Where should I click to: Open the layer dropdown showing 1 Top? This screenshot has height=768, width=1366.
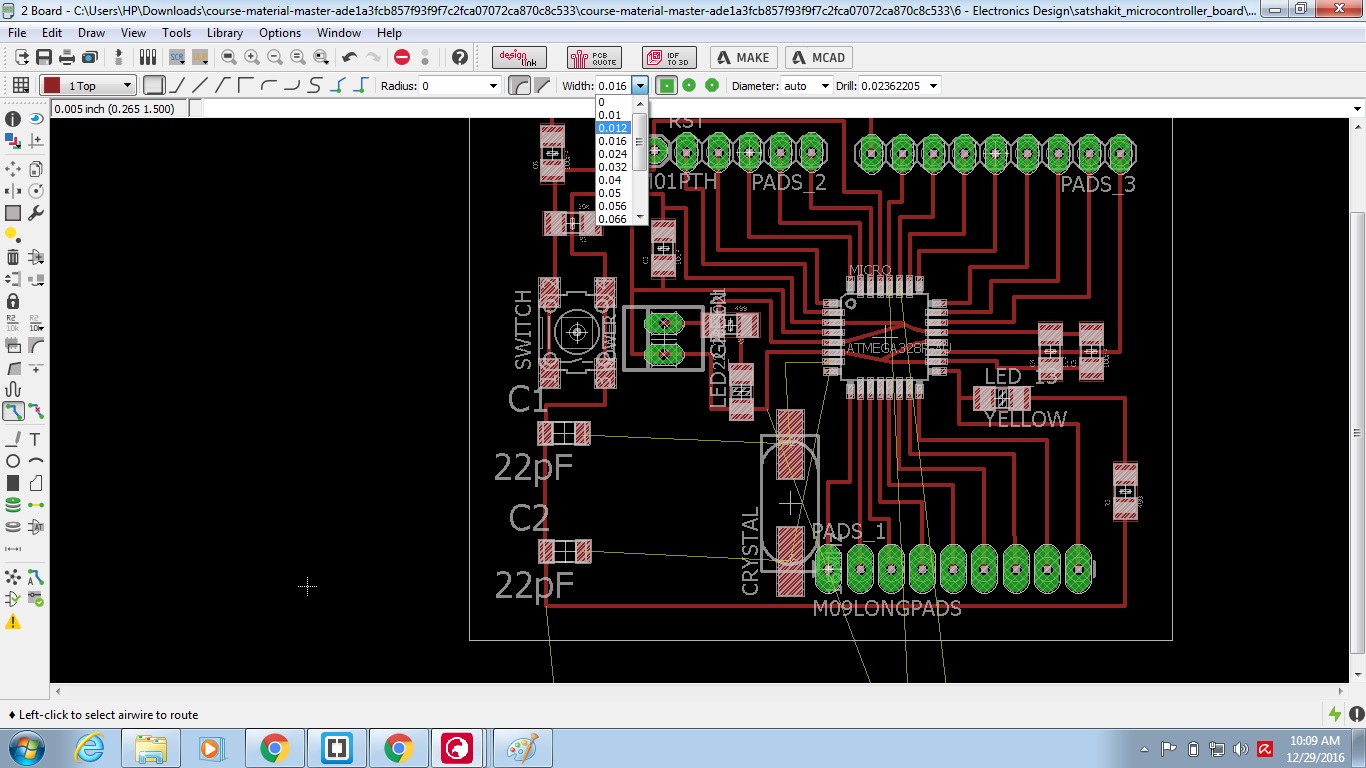click(x=88, y=86)
